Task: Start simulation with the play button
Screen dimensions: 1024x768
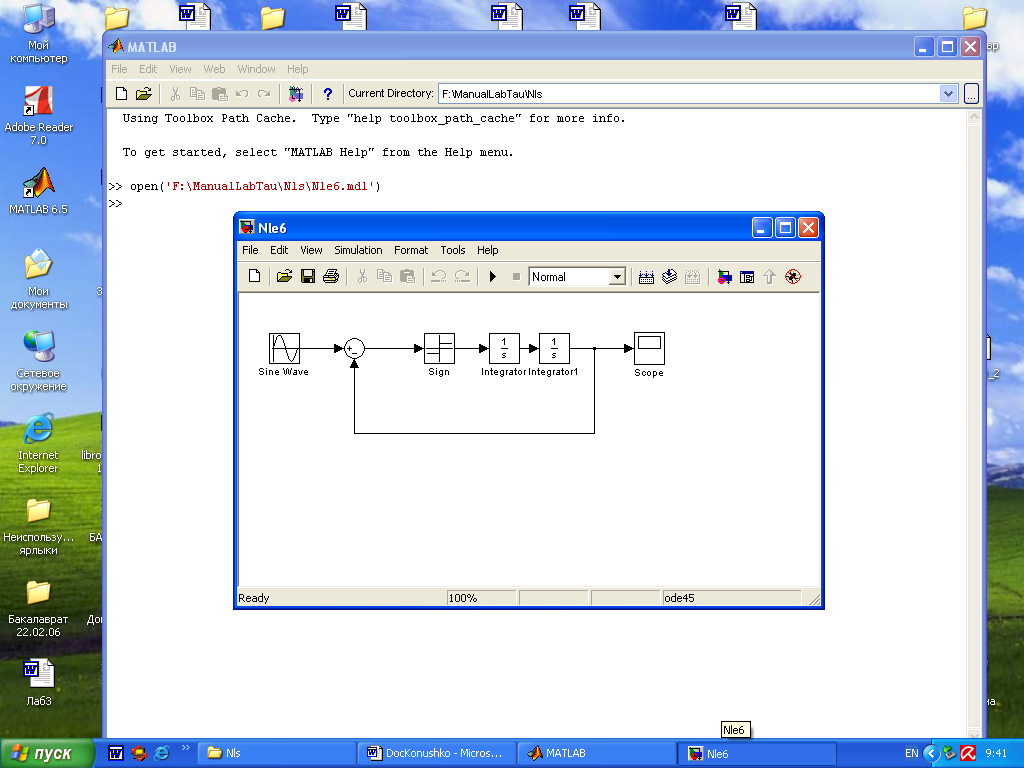Action: (493, 276)
